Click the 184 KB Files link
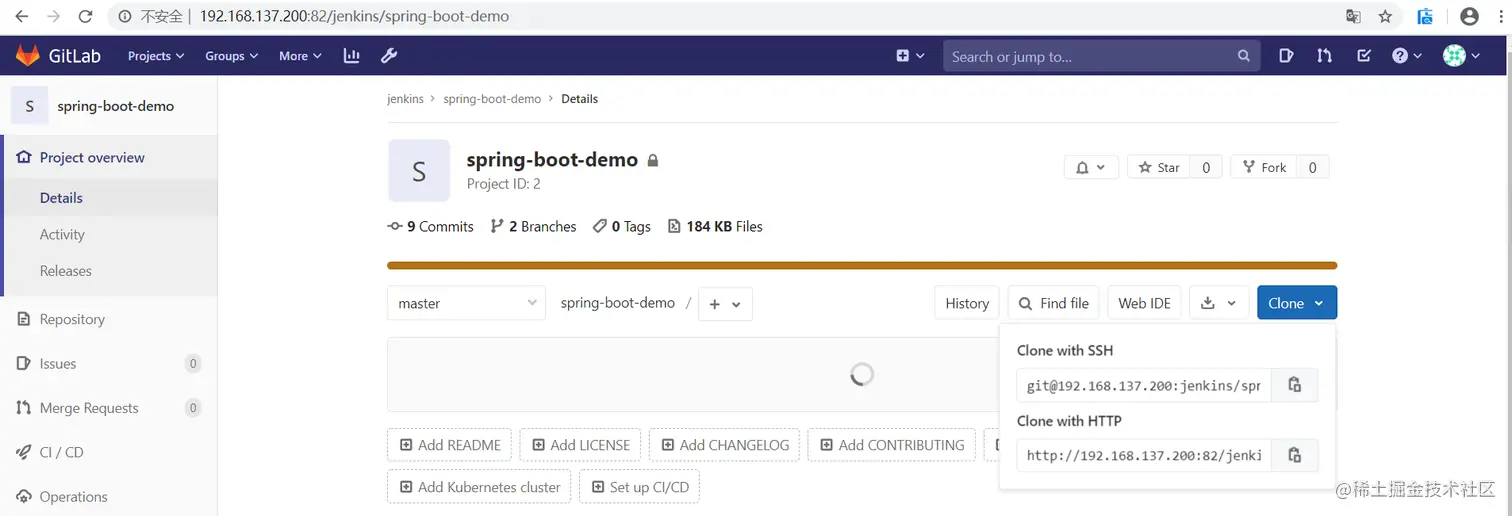 [x=715, y=226]
